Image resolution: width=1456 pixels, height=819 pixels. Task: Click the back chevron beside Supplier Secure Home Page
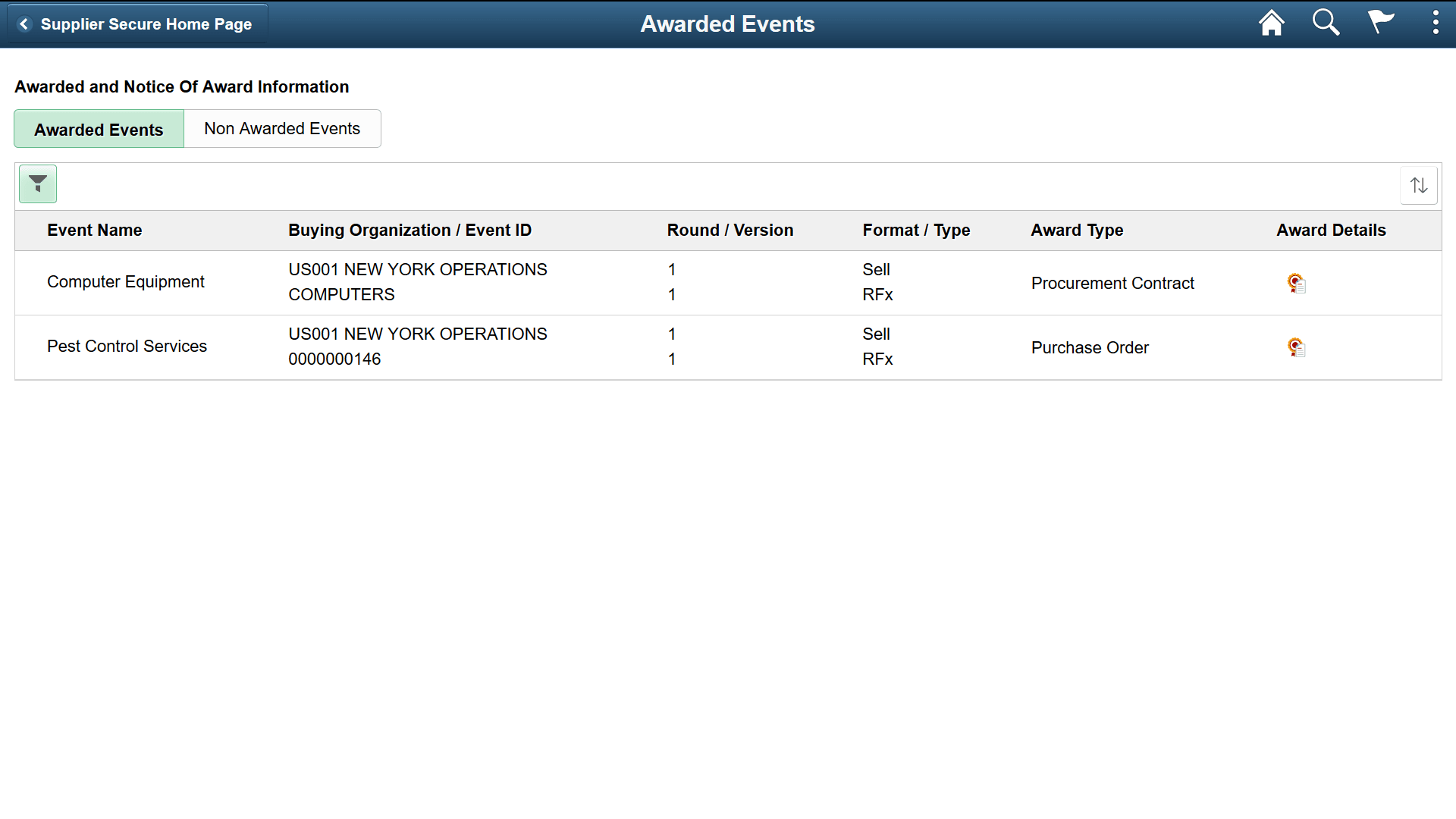[x=24, y=24]
